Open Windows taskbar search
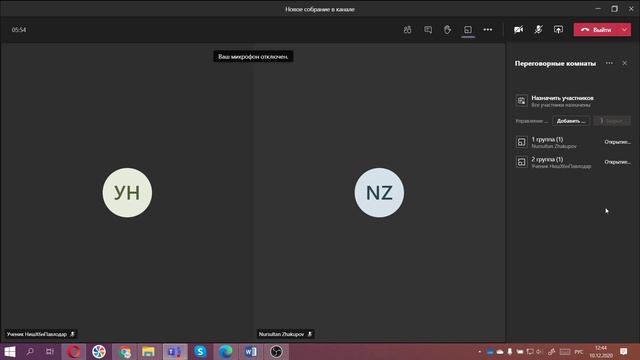This screenshot has height=360, width=640. (x=30, y=351)
